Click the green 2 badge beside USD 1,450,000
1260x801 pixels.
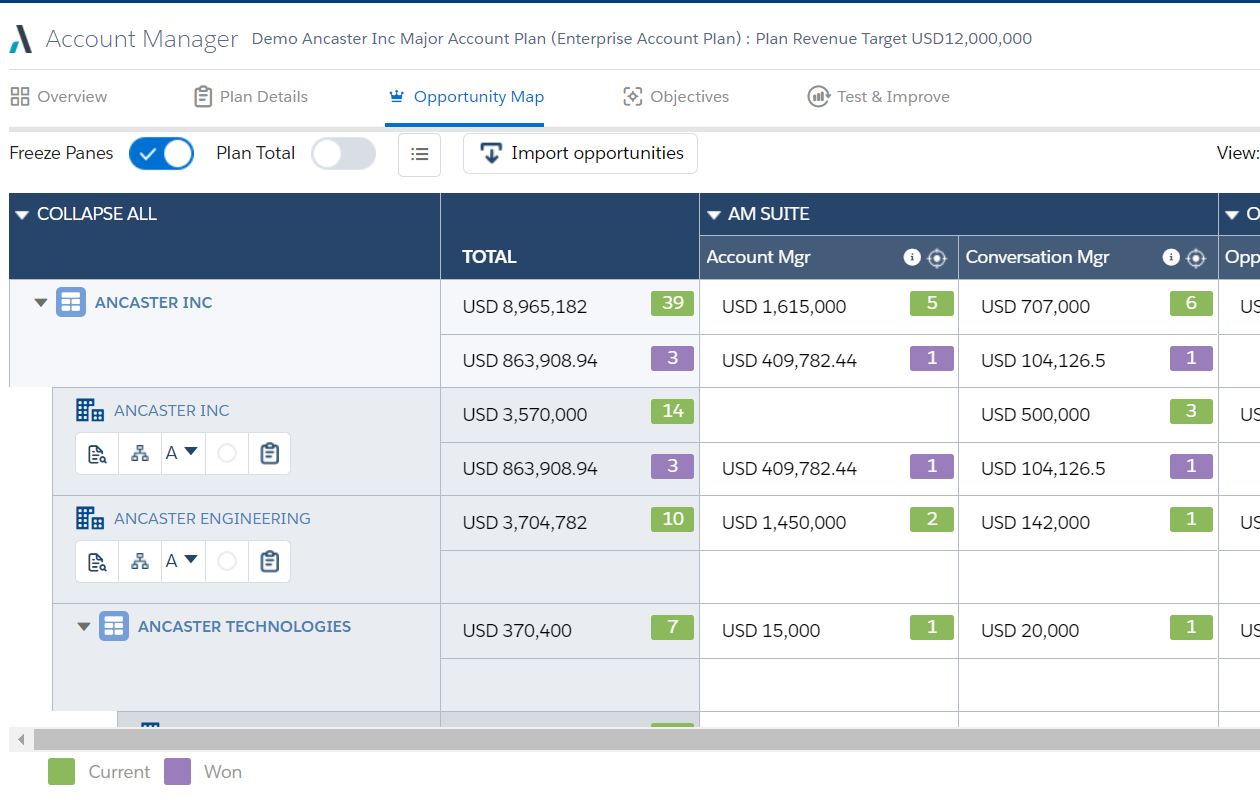coord(932,519)
